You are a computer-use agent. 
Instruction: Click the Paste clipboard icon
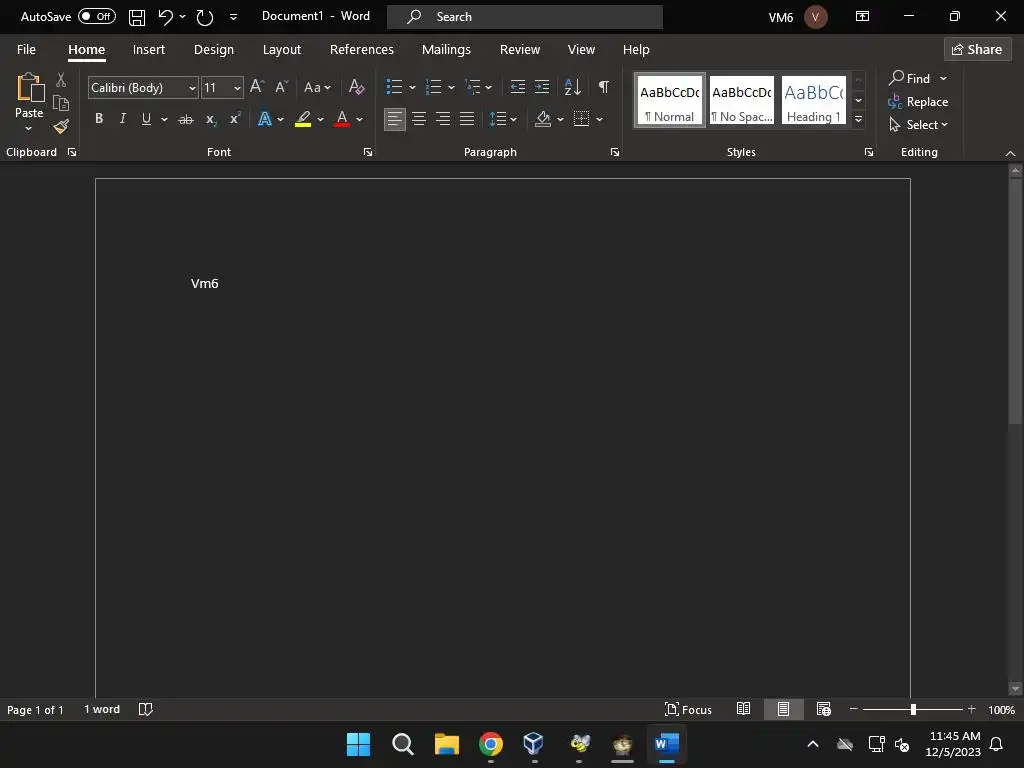[x=29, y=88]
